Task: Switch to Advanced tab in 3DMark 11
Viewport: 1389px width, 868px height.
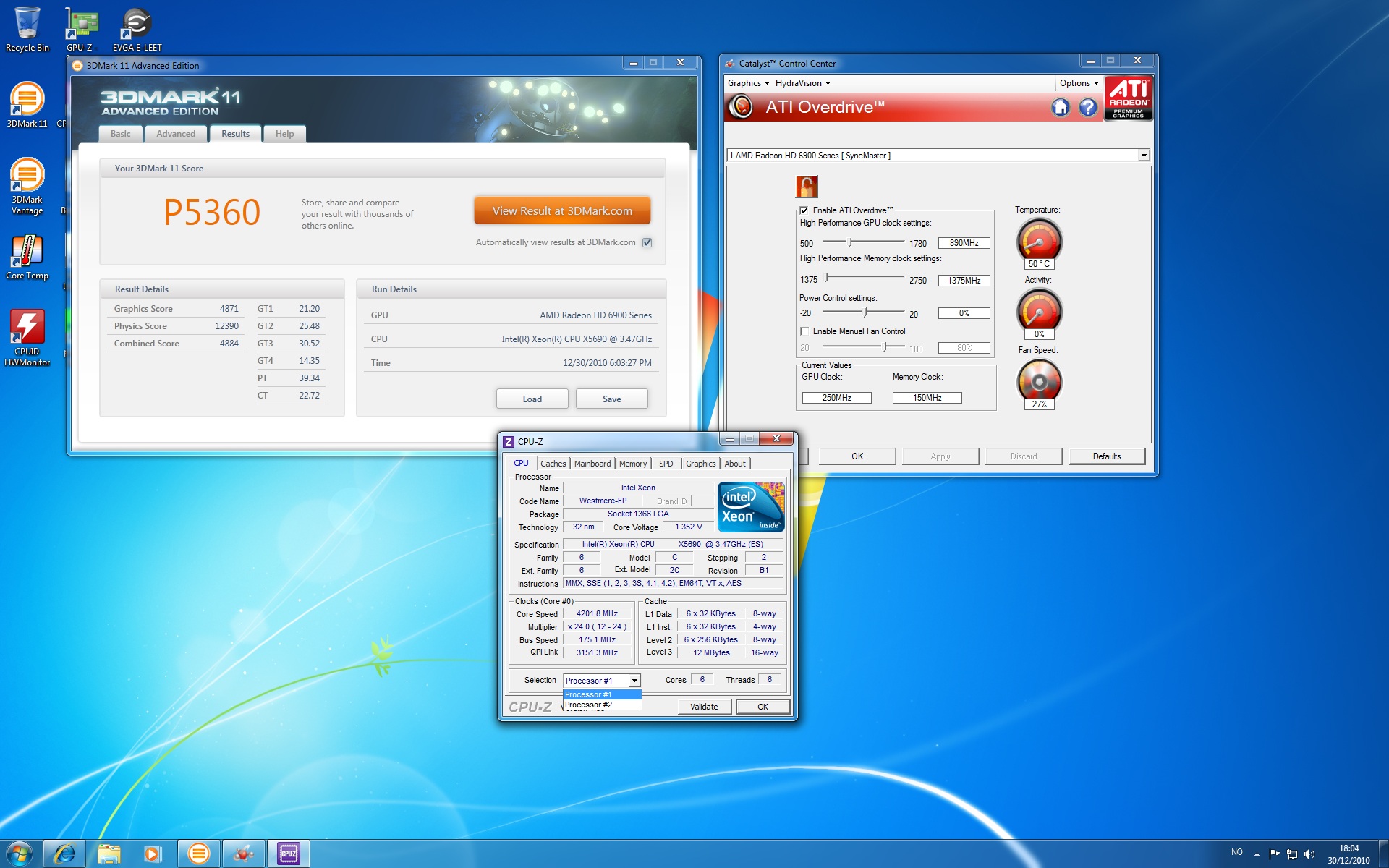Action: 176,134
